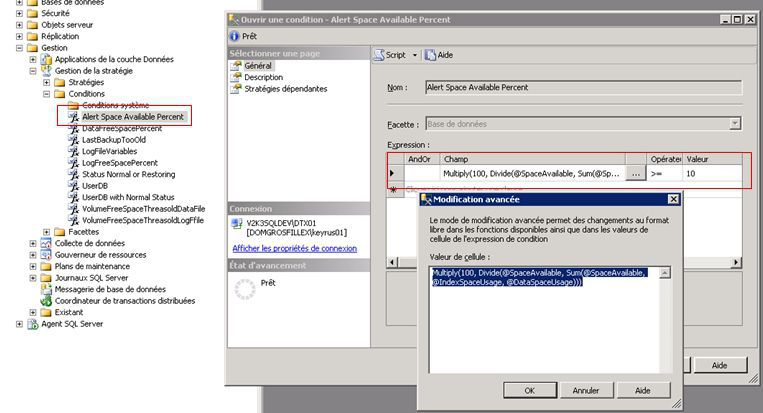The image size is (763, 413).
Task: Click the VolumeFreeSpaceThreasoldDataFile icon
Action: pos(73,209)
